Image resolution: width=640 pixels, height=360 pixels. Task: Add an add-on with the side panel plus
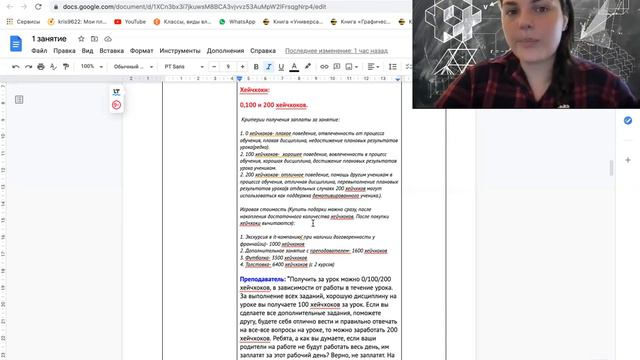(x=628, y=160)
